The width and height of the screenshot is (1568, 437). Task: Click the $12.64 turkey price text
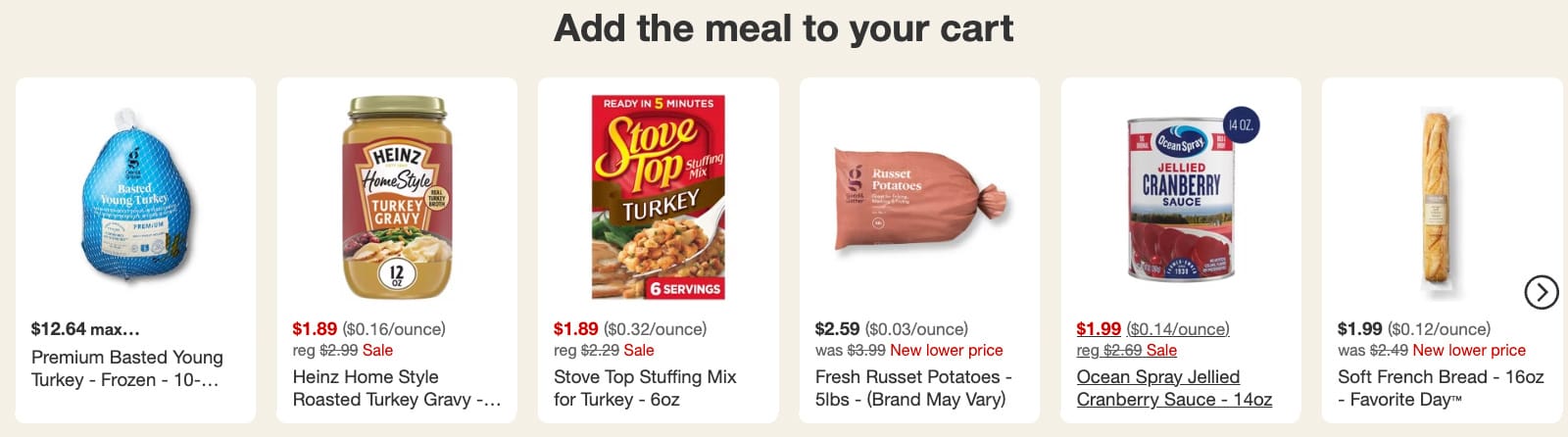(59, 329)
